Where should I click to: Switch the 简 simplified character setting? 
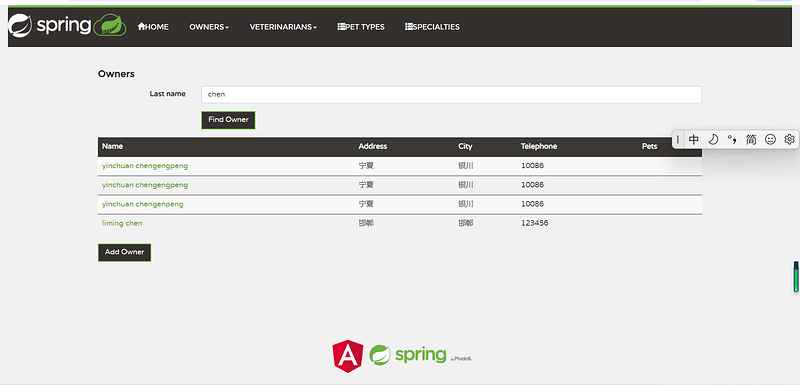pyautogui.click(x=751, y=139)
